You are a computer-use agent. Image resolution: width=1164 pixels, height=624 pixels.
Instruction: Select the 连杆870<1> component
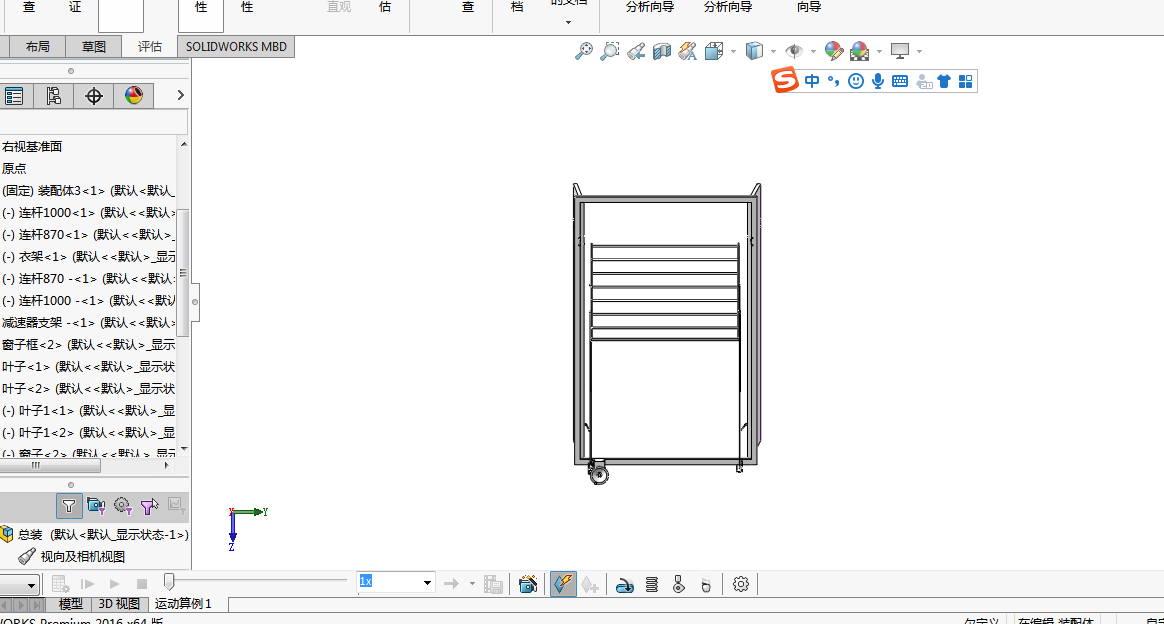tap(88, 234)
